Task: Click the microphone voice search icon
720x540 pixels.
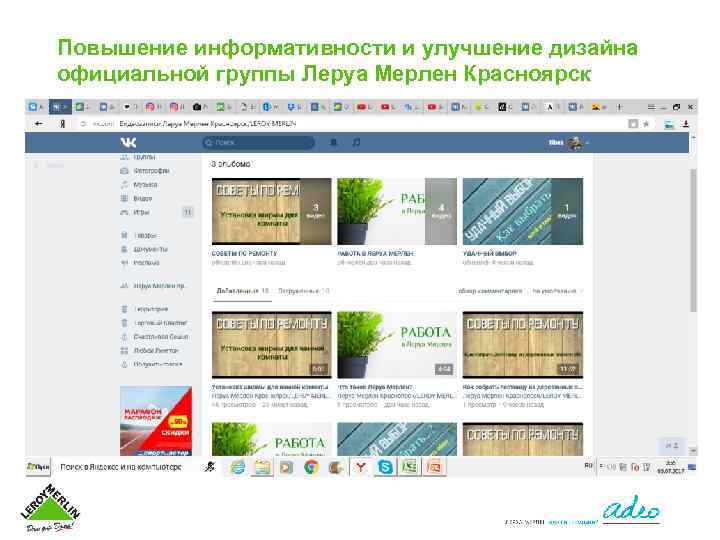Action: (209, 467)
